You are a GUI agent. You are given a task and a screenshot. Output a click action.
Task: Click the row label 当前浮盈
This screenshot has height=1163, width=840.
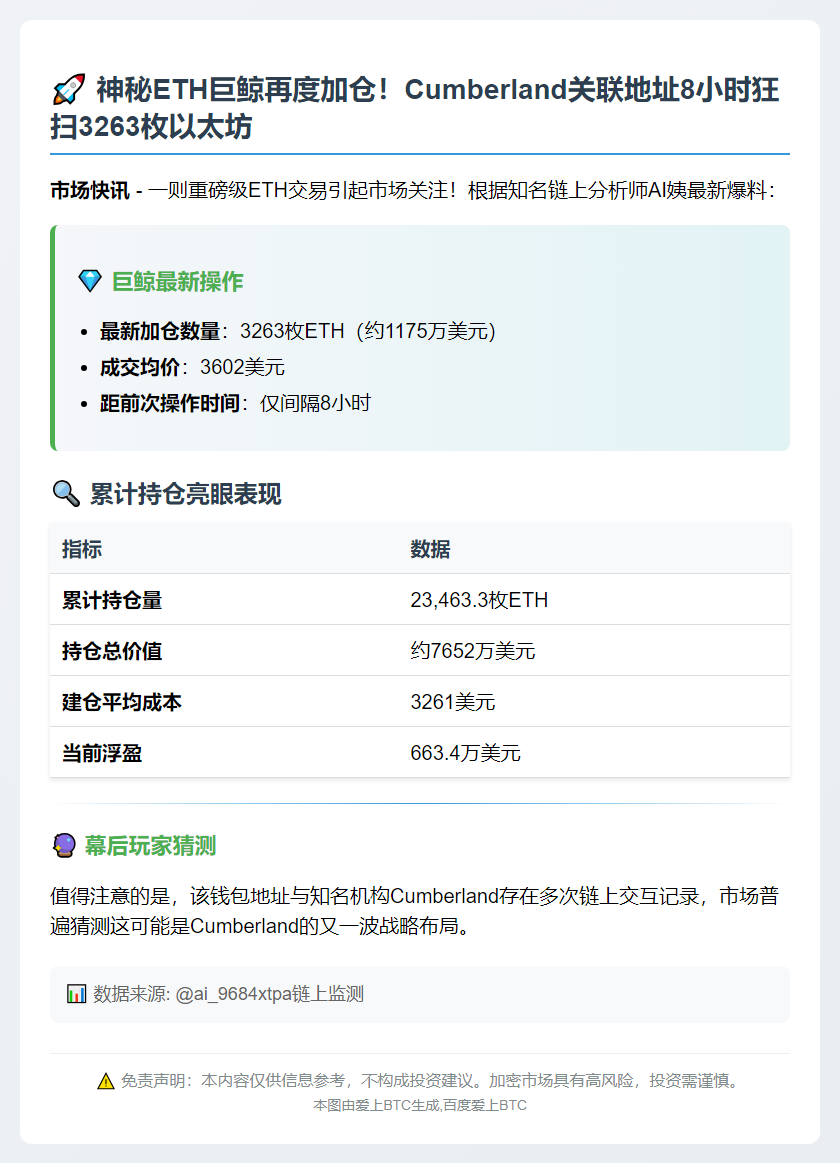click(102, 754)
